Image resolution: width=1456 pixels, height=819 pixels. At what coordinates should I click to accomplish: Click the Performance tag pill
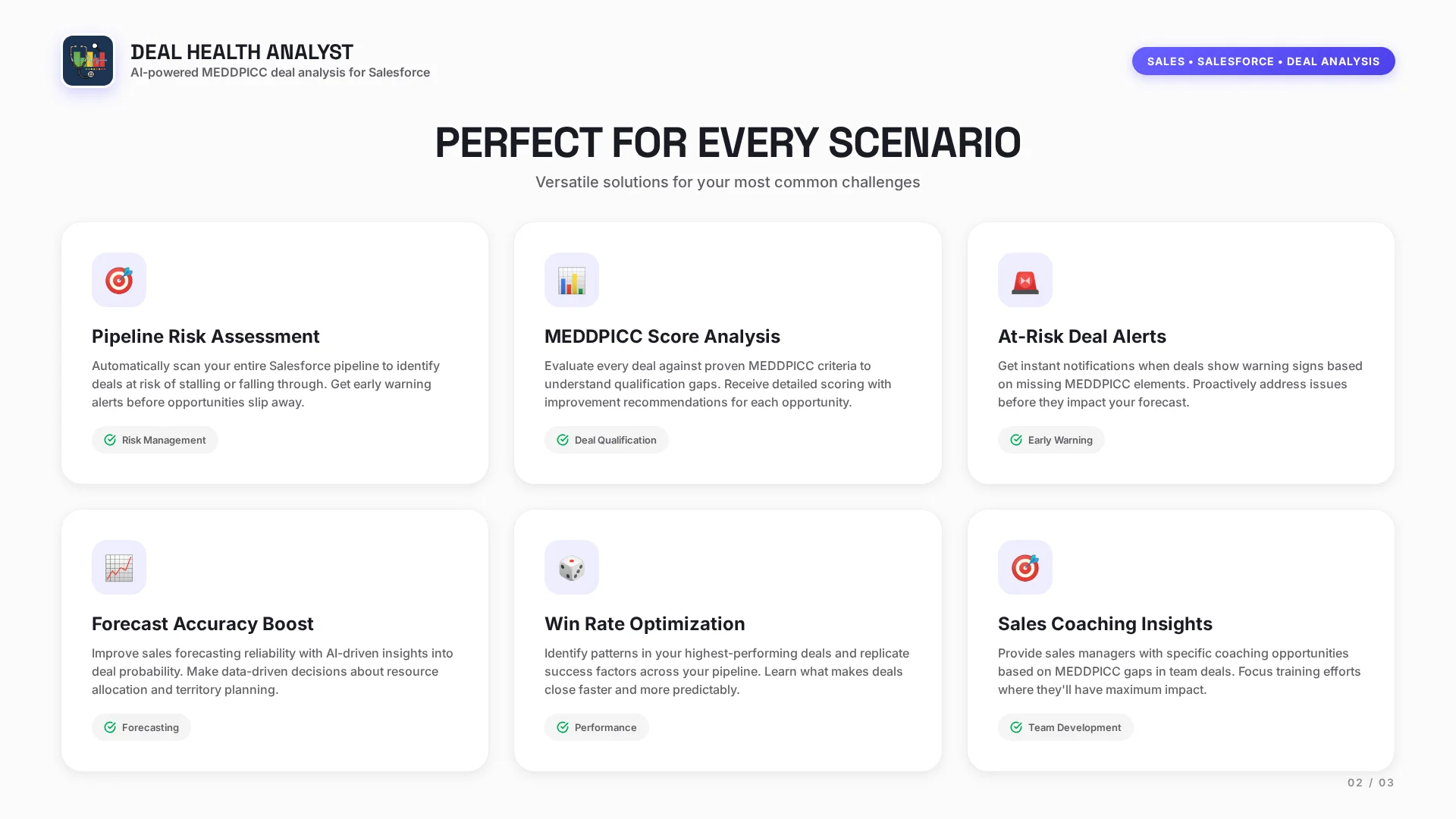pyautogui.click(x=597, y=727)
